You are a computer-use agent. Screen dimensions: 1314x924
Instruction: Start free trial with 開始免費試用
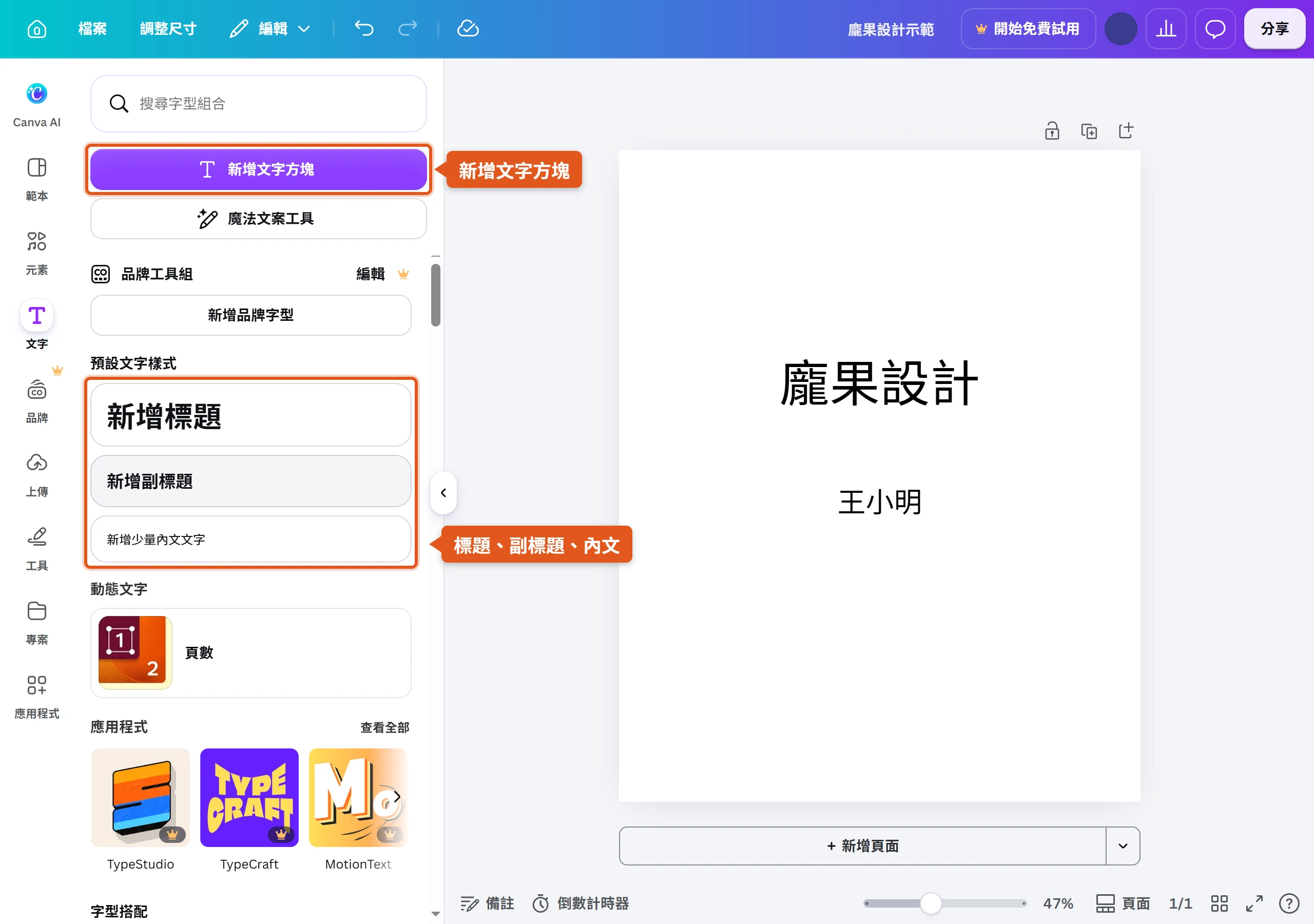[1028, 29]
